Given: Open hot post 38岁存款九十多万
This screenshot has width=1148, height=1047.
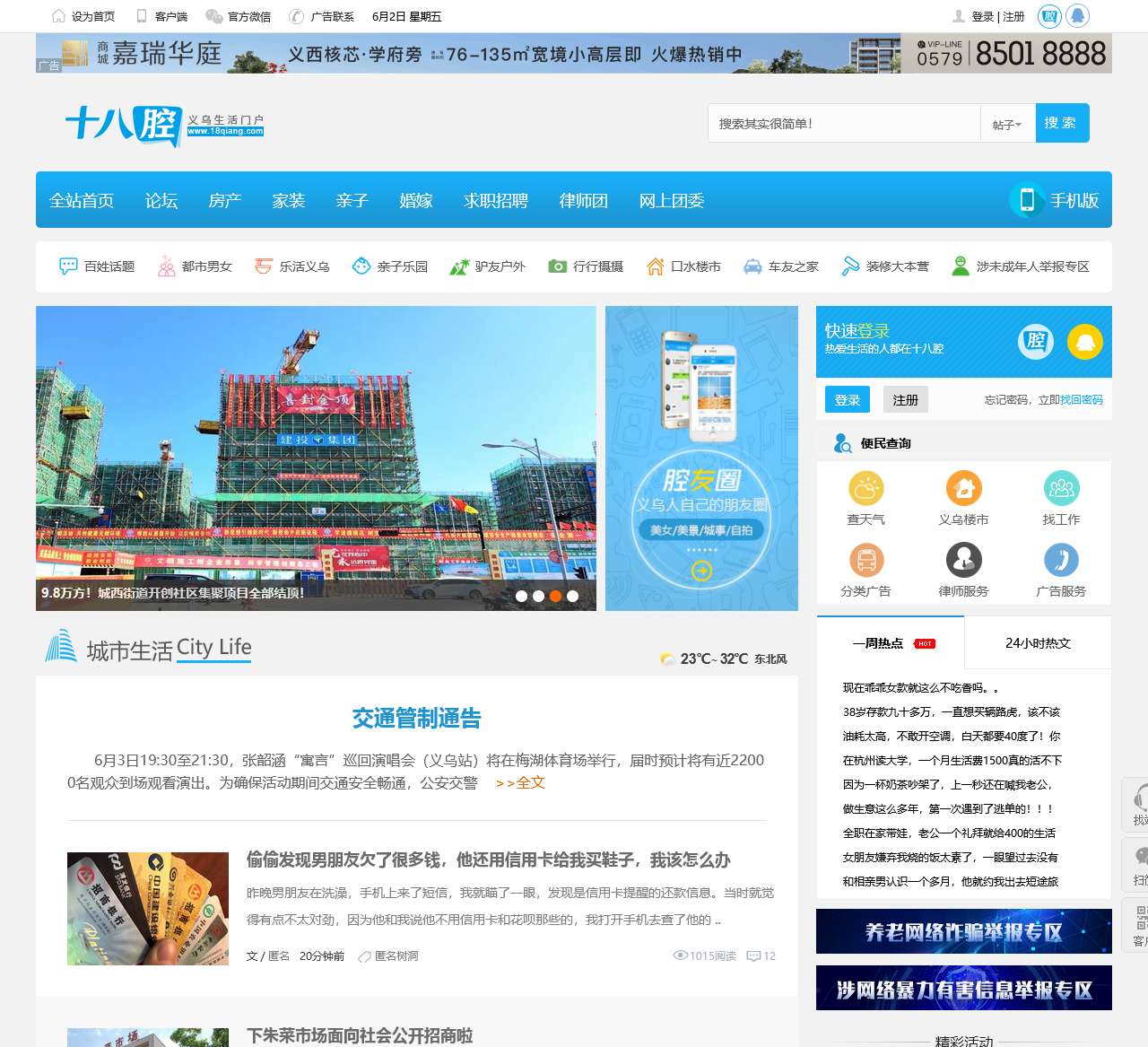Looking at the screenshot, I should tap(952, 712).
